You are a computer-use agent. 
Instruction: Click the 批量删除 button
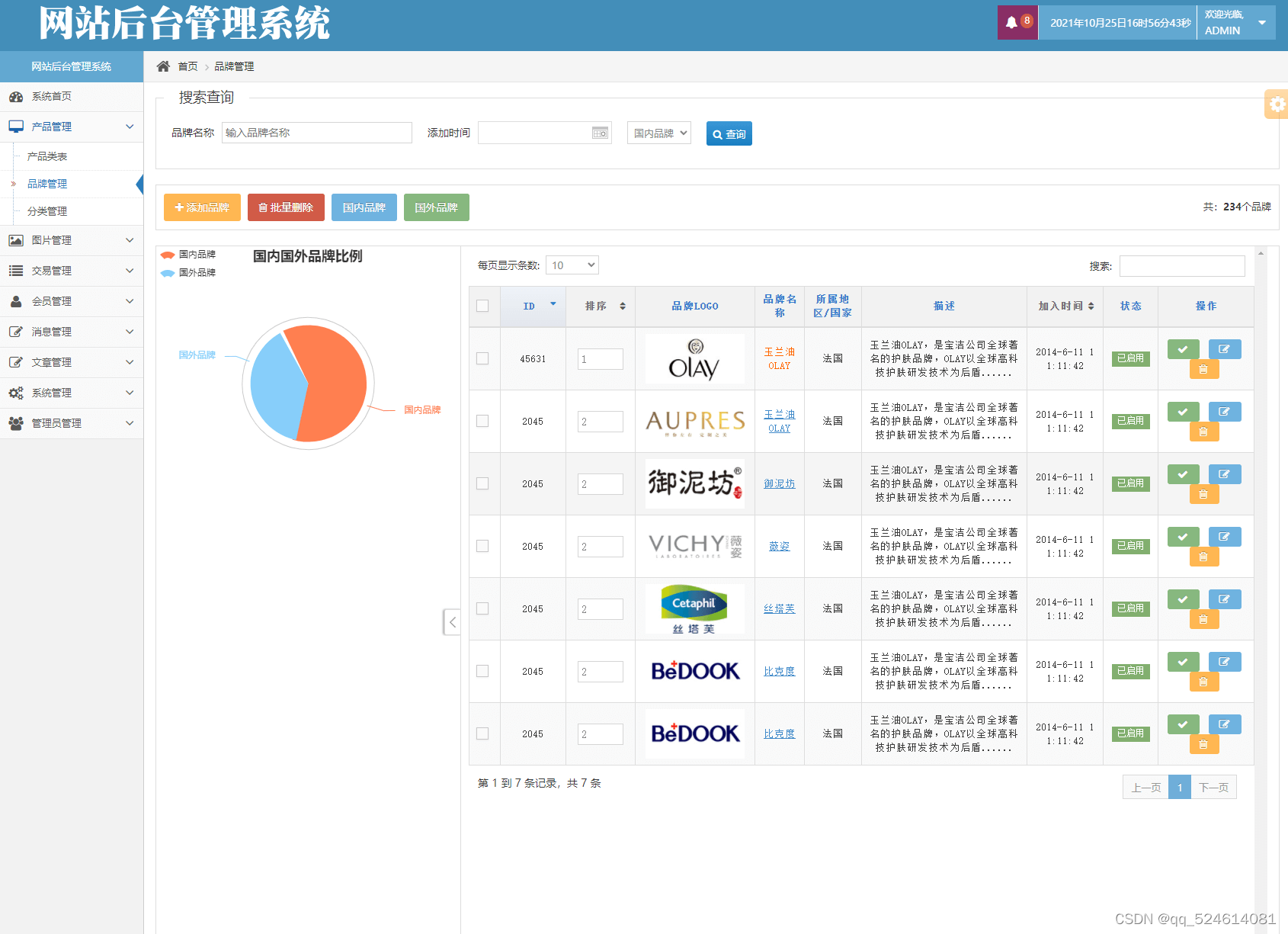(286, 207)
